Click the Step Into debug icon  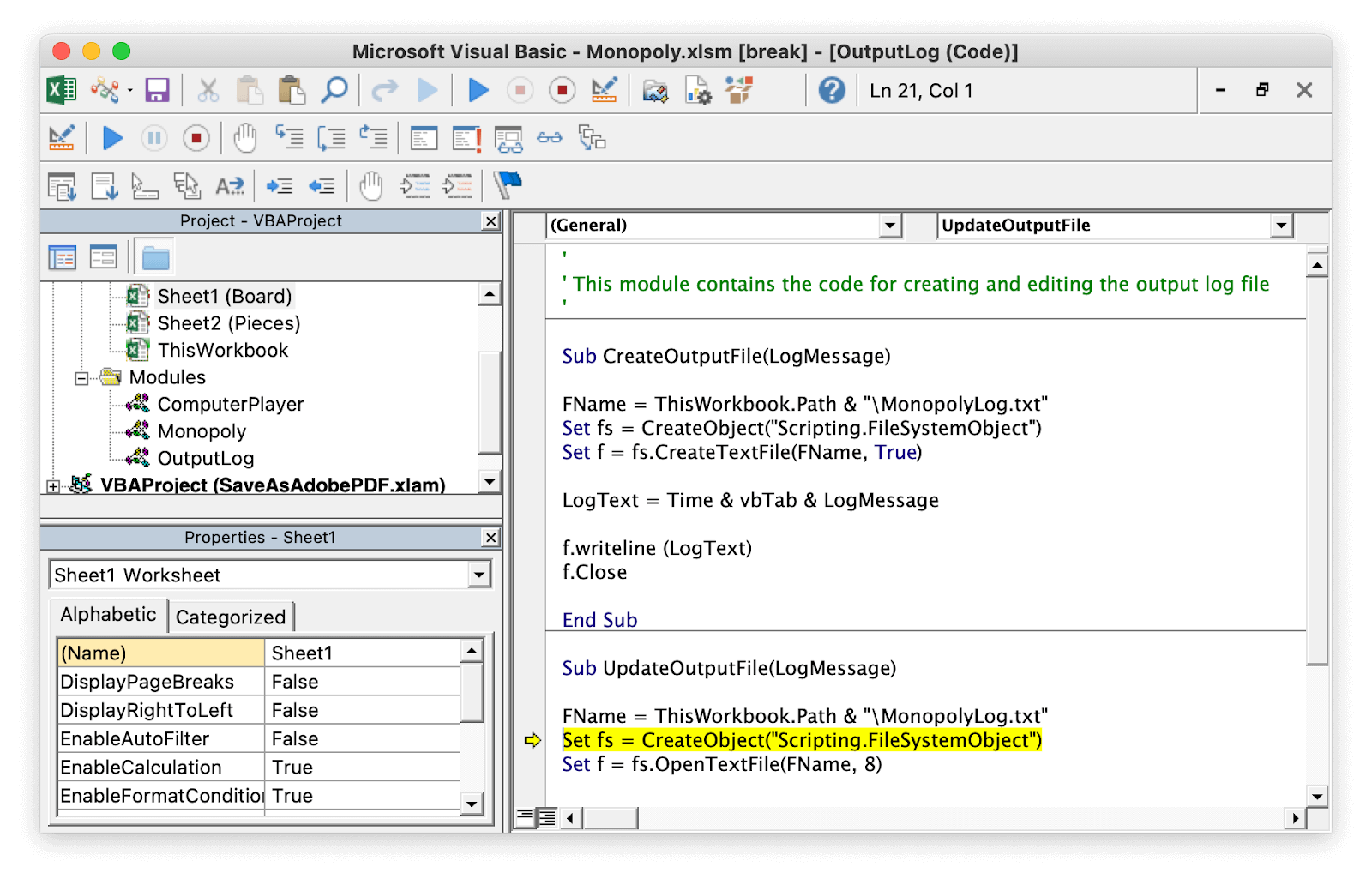pos(289,138)
